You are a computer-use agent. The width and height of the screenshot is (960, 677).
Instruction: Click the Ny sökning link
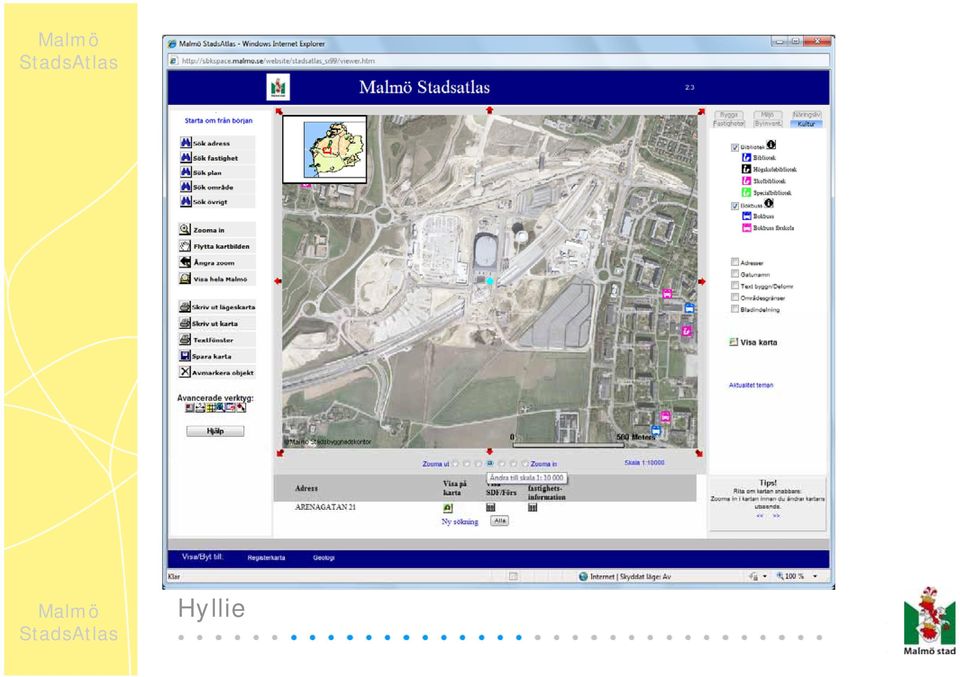(x=460, y=522)
